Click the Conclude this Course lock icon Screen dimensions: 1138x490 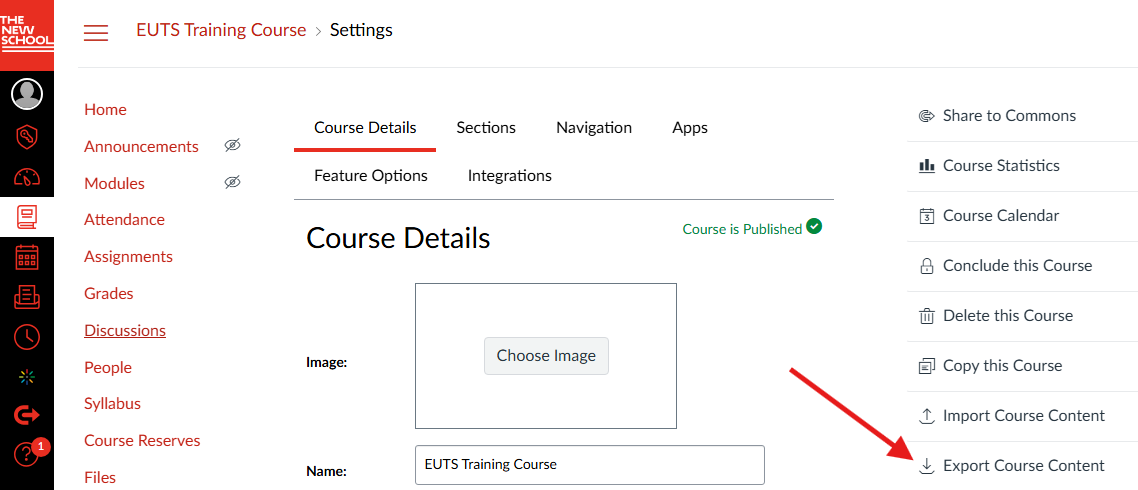click(x=926, y=266)
